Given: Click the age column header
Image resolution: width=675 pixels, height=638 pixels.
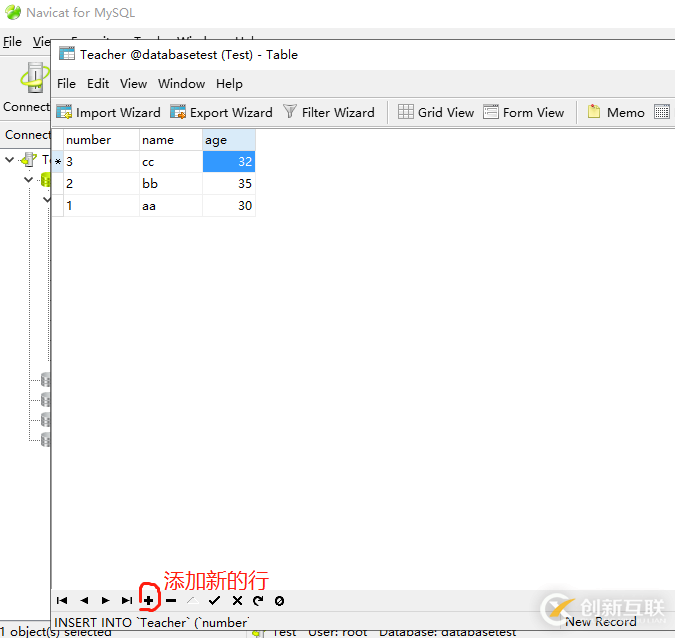Looking at the screenshot, I should click(x=229, y=140).
